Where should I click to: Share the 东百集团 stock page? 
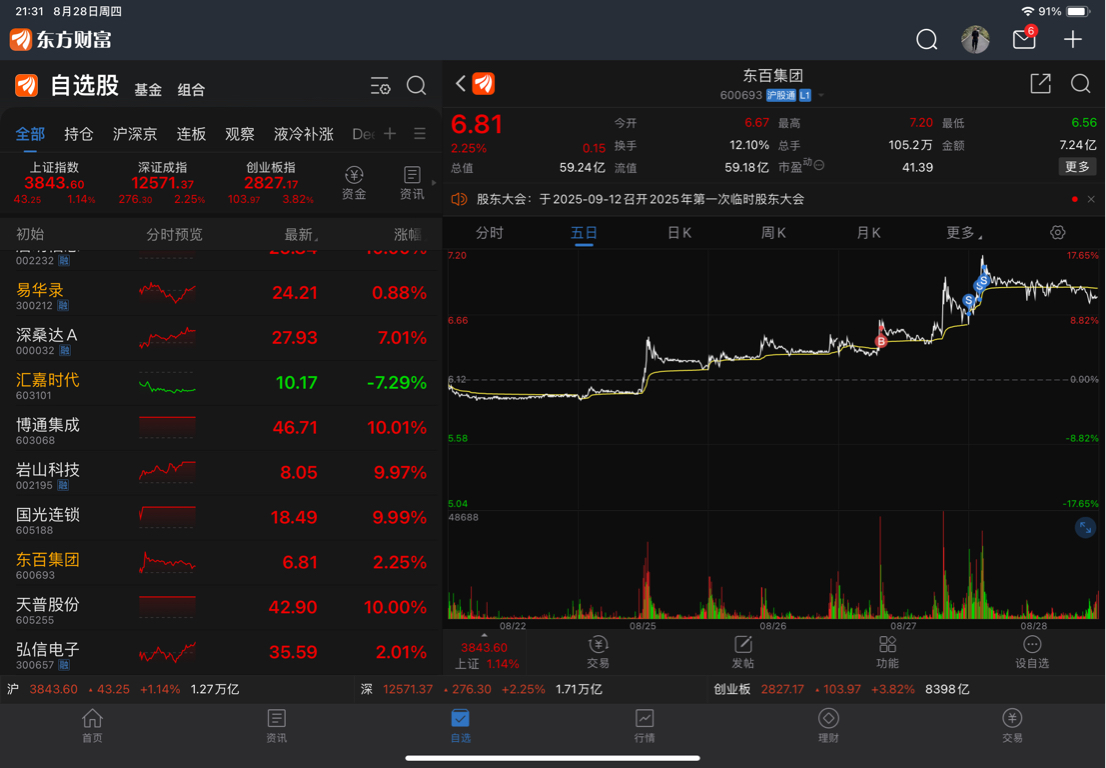pyautogui.click(x=1040, y=84)
